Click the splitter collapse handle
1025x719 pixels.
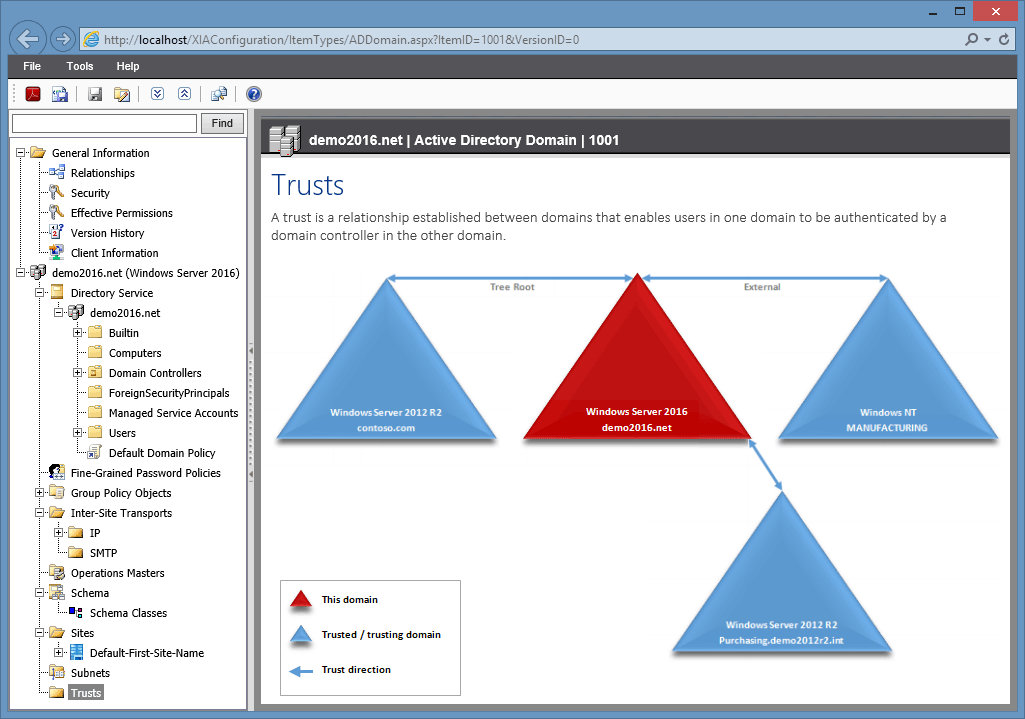251,412
